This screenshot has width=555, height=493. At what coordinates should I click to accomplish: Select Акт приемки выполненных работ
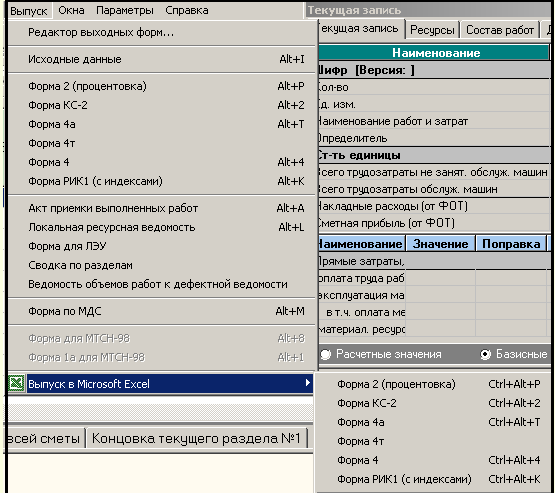(162, 208)
